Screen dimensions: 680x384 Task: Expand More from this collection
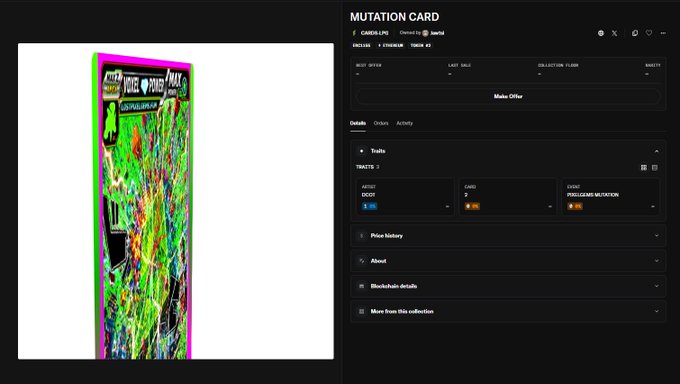[508, 311]
